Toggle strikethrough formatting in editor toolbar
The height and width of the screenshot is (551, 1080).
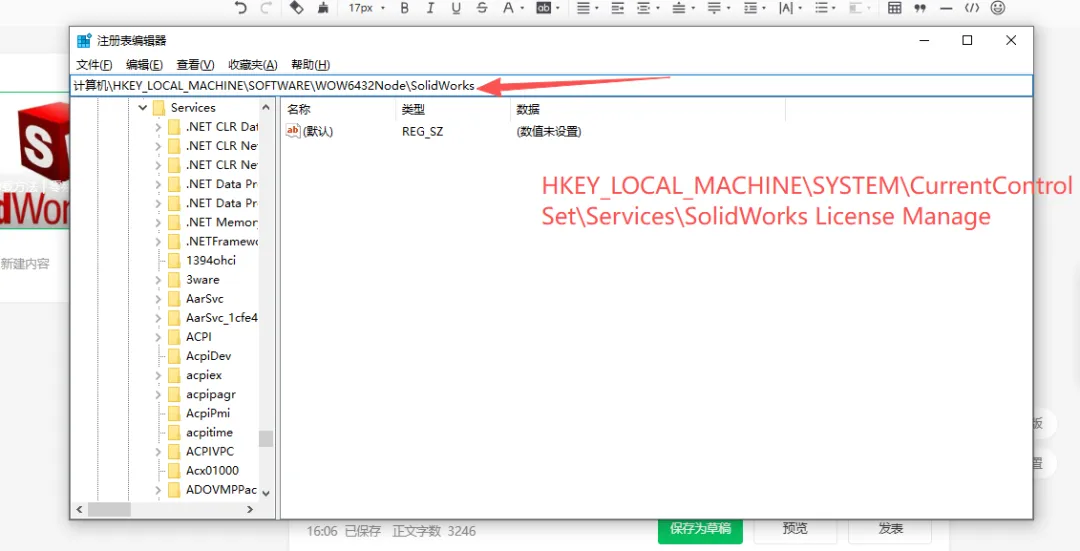click(482, 8)
